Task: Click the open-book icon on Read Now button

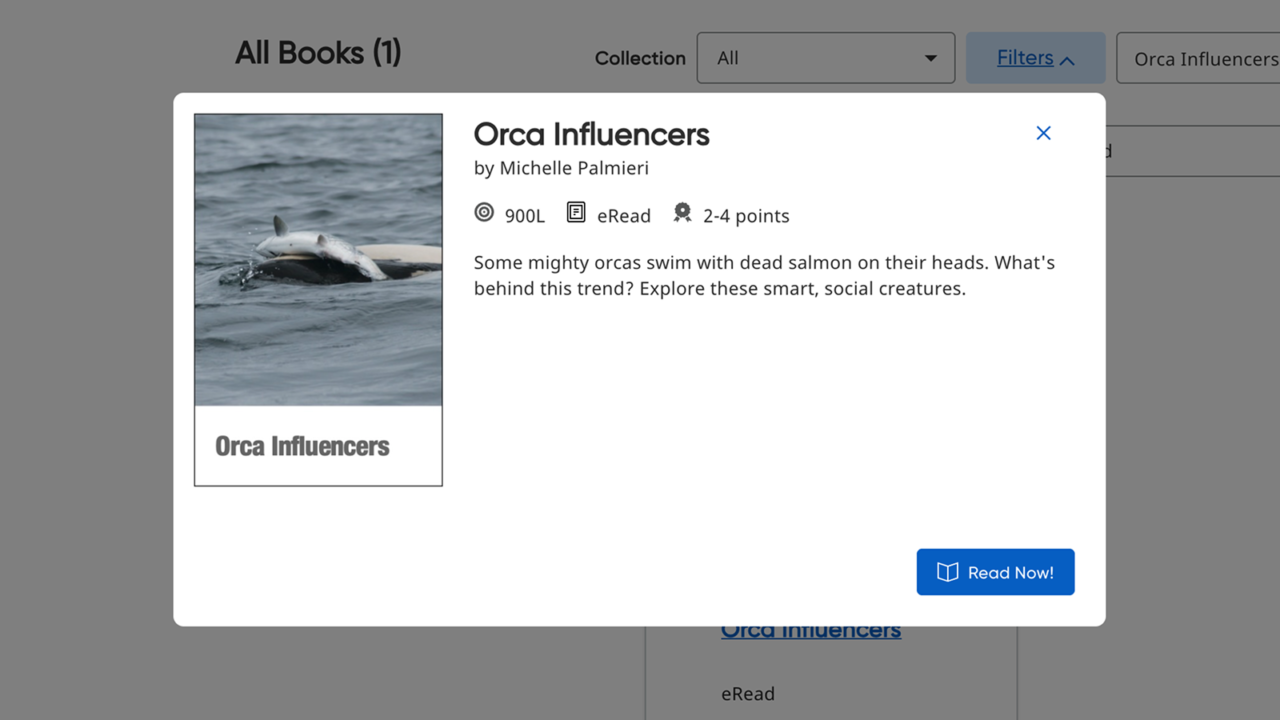Action: (x=946, y=572)
